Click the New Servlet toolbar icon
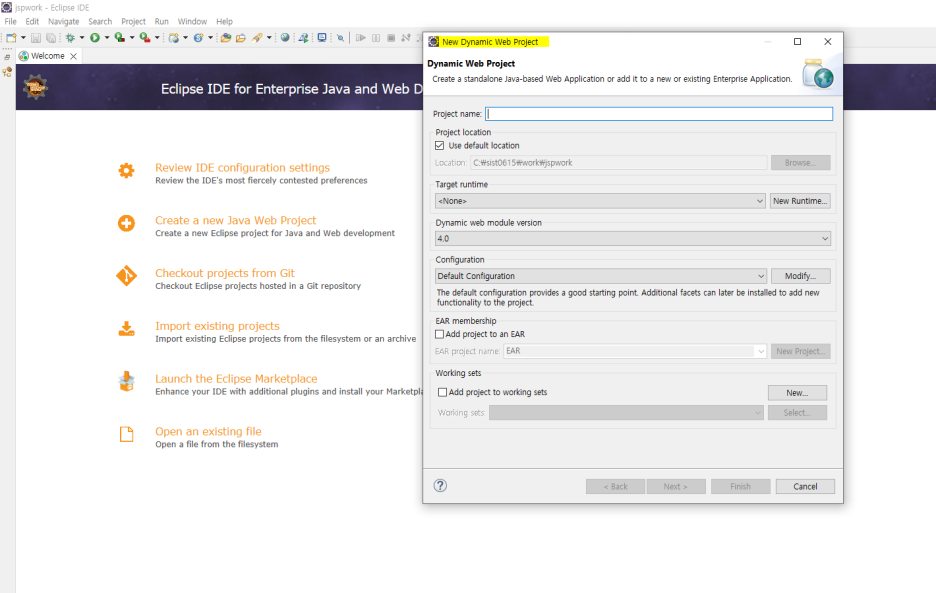 click(198, 38)
